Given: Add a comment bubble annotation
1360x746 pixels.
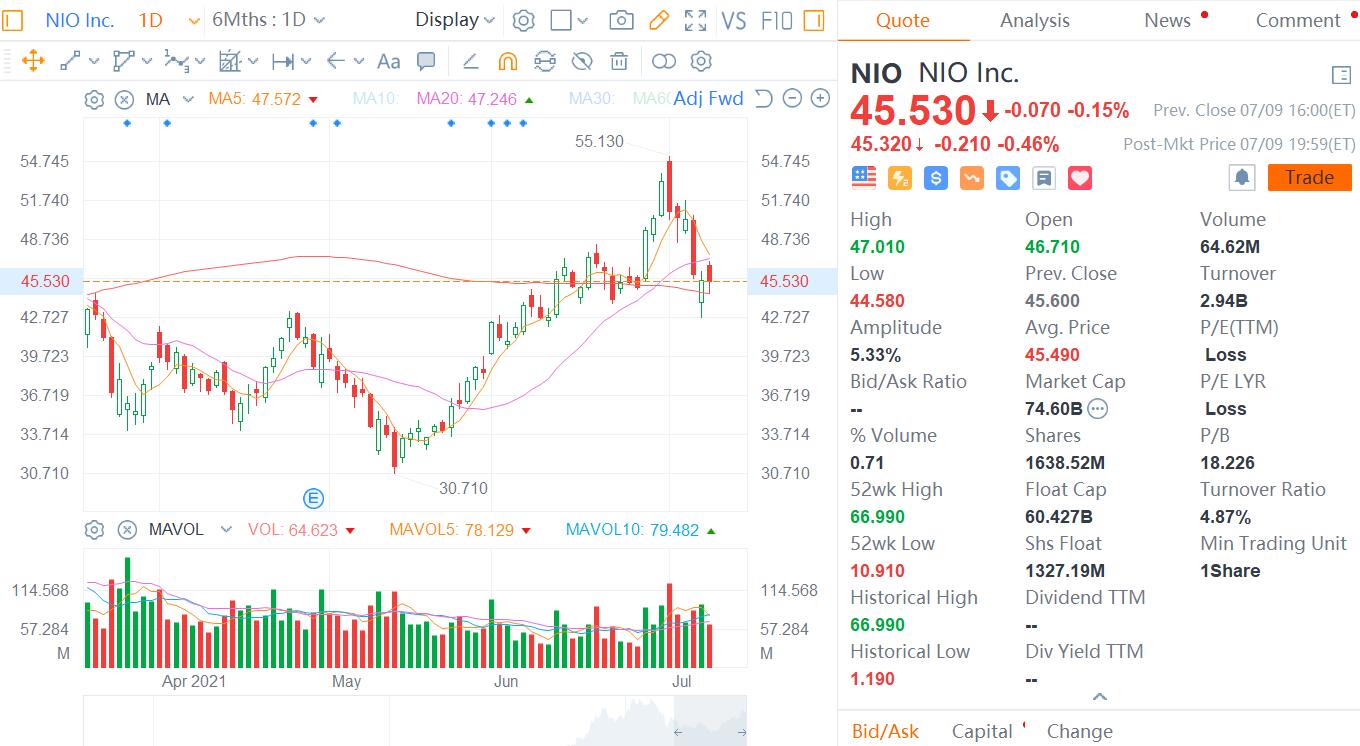Looking at the screenshot, I should tap(426, 62).
